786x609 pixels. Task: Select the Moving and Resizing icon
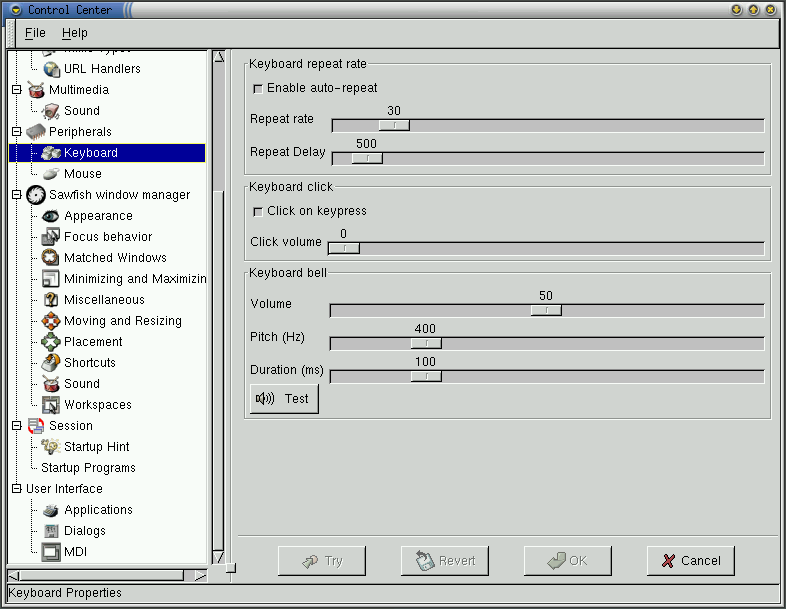tap(50, 321)
